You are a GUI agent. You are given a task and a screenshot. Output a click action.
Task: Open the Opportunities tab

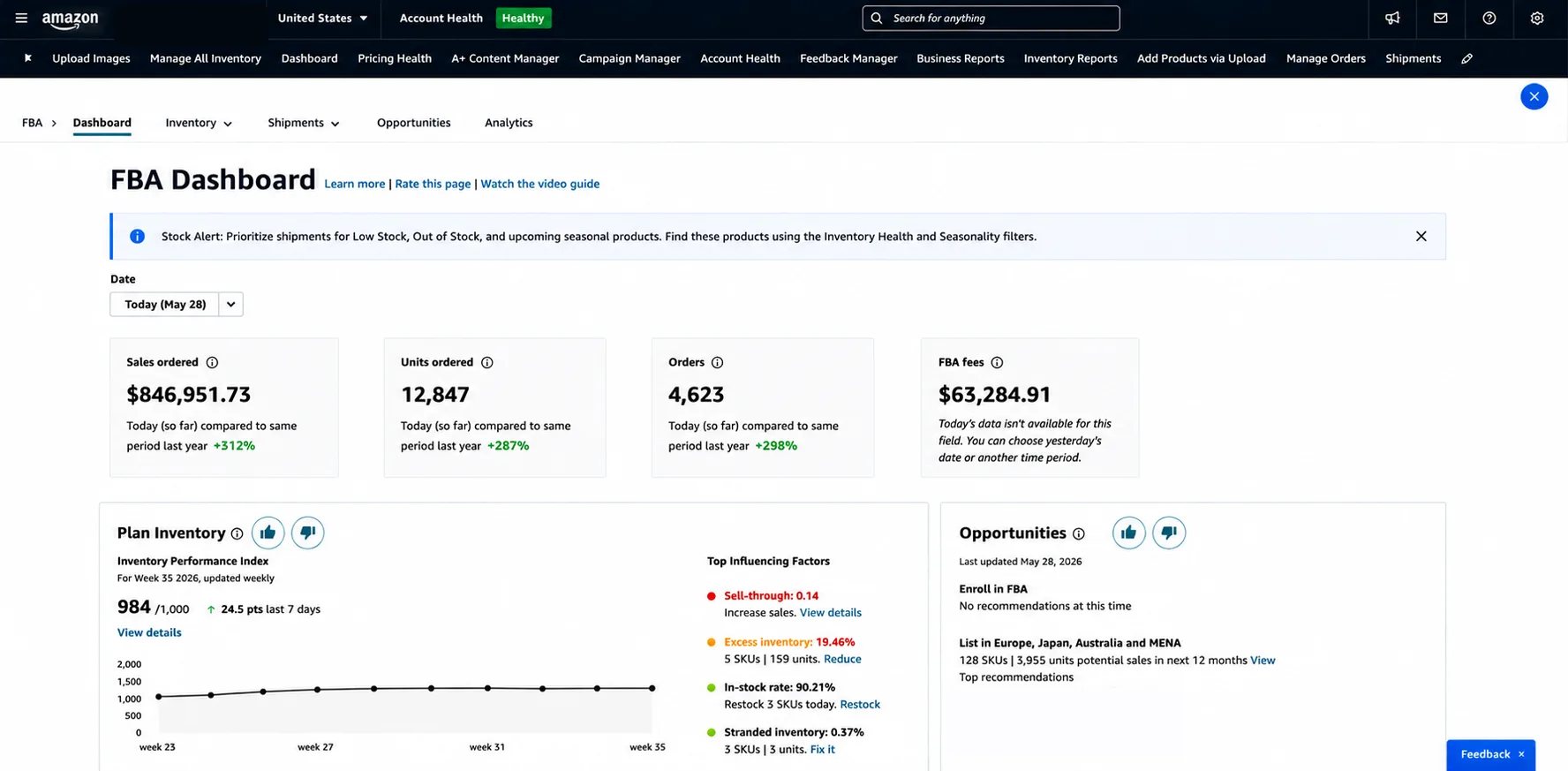coord(413,123)
